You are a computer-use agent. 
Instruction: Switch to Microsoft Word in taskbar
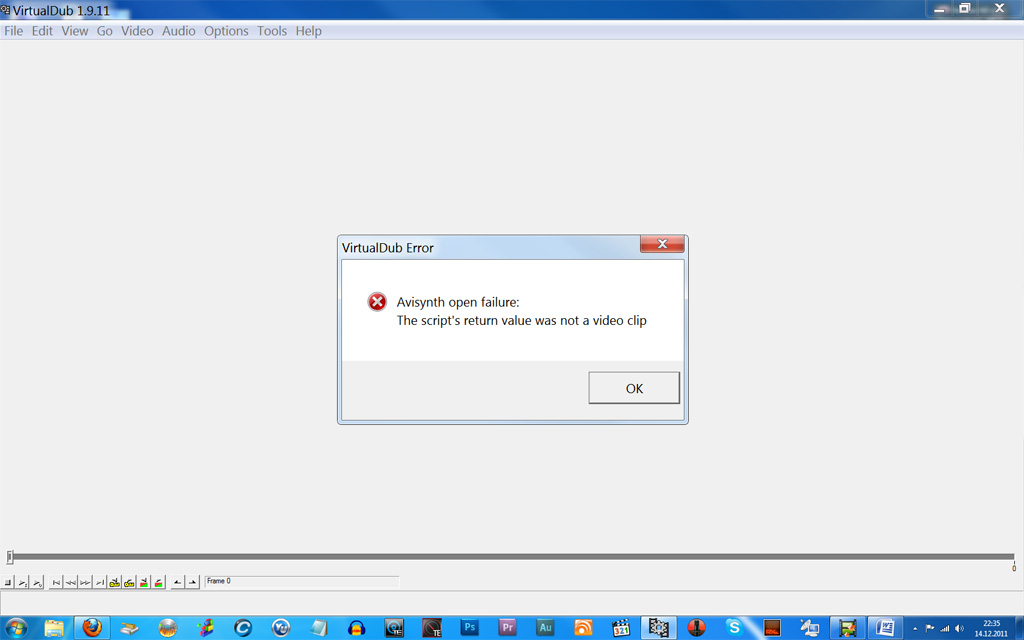coord(885,628)
